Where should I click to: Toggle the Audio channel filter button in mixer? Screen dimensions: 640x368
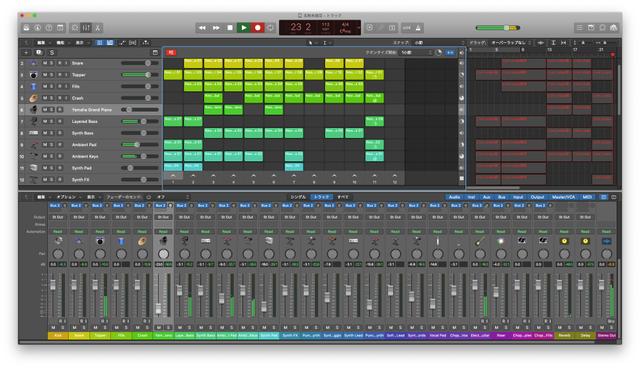(454, 197)
